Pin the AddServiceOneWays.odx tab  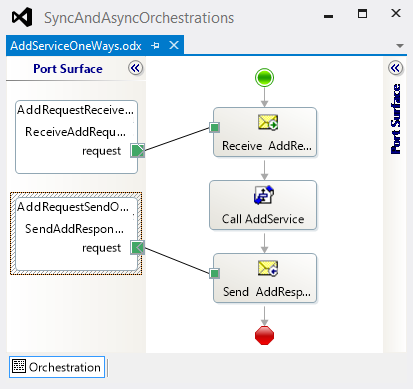155,46
